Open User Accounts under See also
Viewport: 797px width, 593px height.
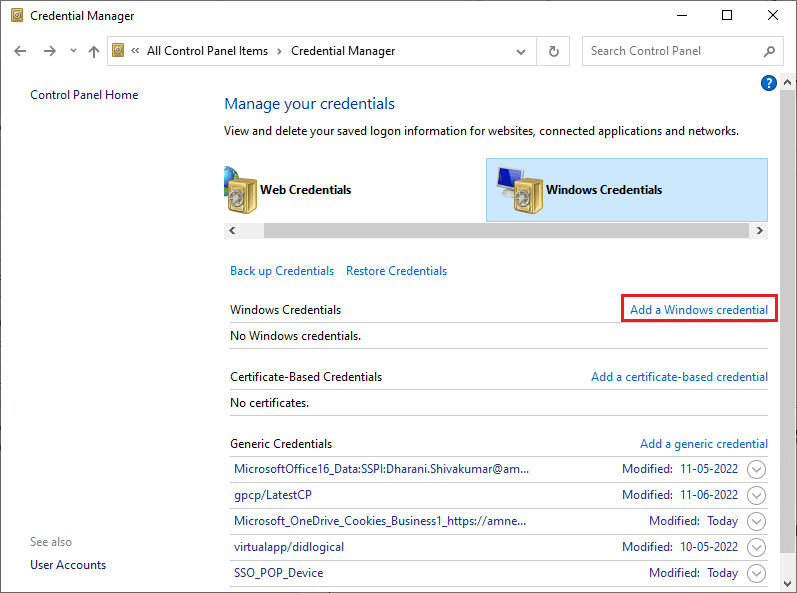pos(68,565)
